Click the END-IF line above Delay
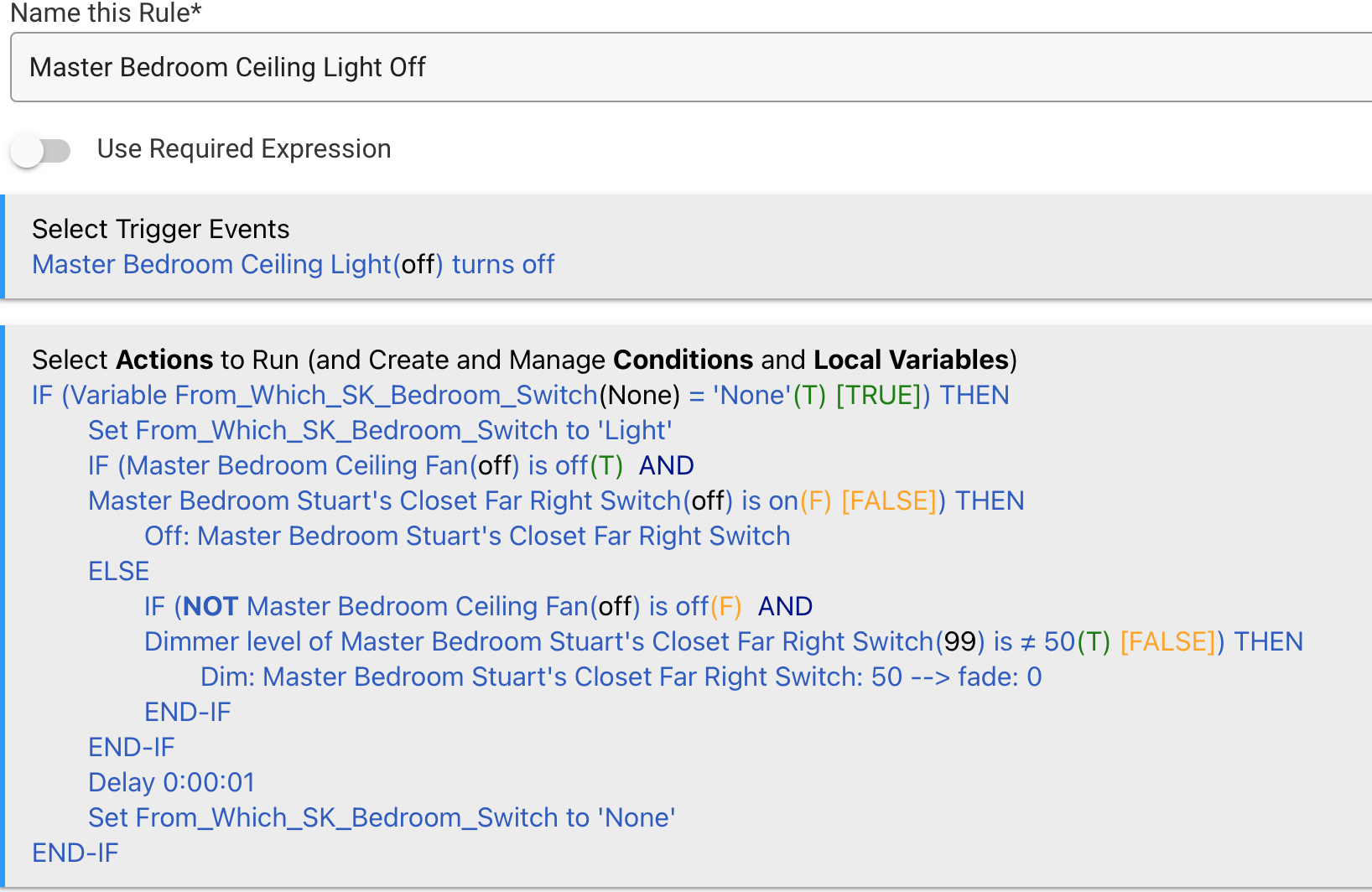This screenshot has width=1372, height=892. tap(131, 747)
